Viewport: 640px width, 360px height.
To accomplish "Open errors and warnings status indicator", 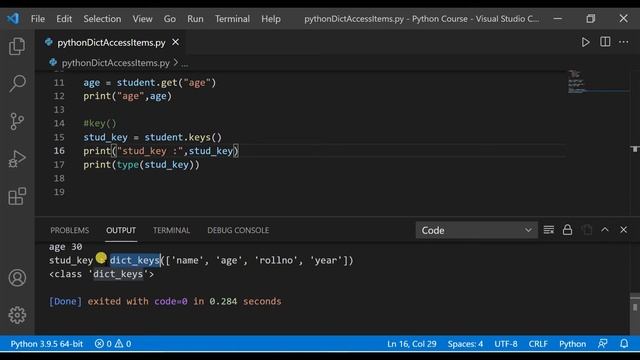I will coord(113,344).
